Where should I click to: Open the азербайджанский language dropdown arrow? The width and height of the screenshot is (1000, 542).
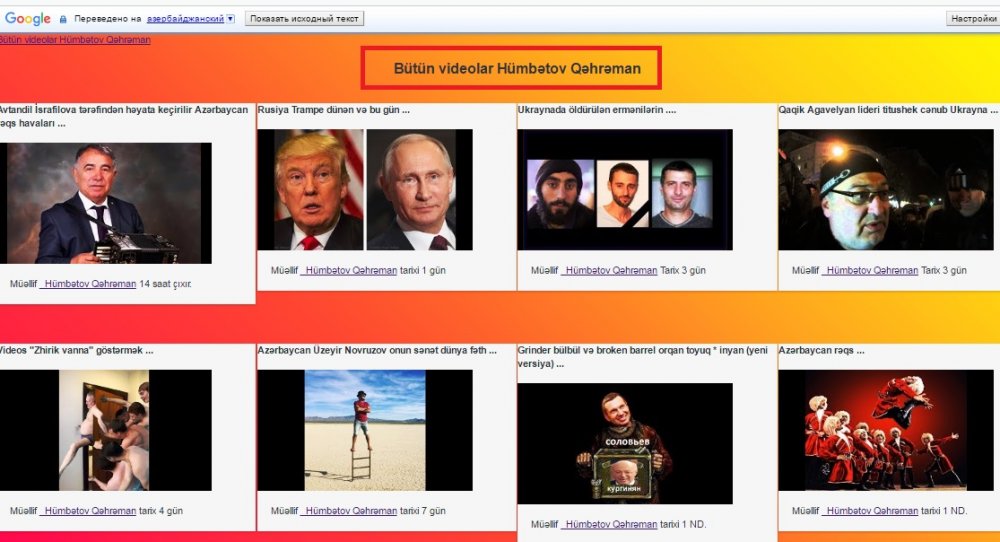(231, 19)
